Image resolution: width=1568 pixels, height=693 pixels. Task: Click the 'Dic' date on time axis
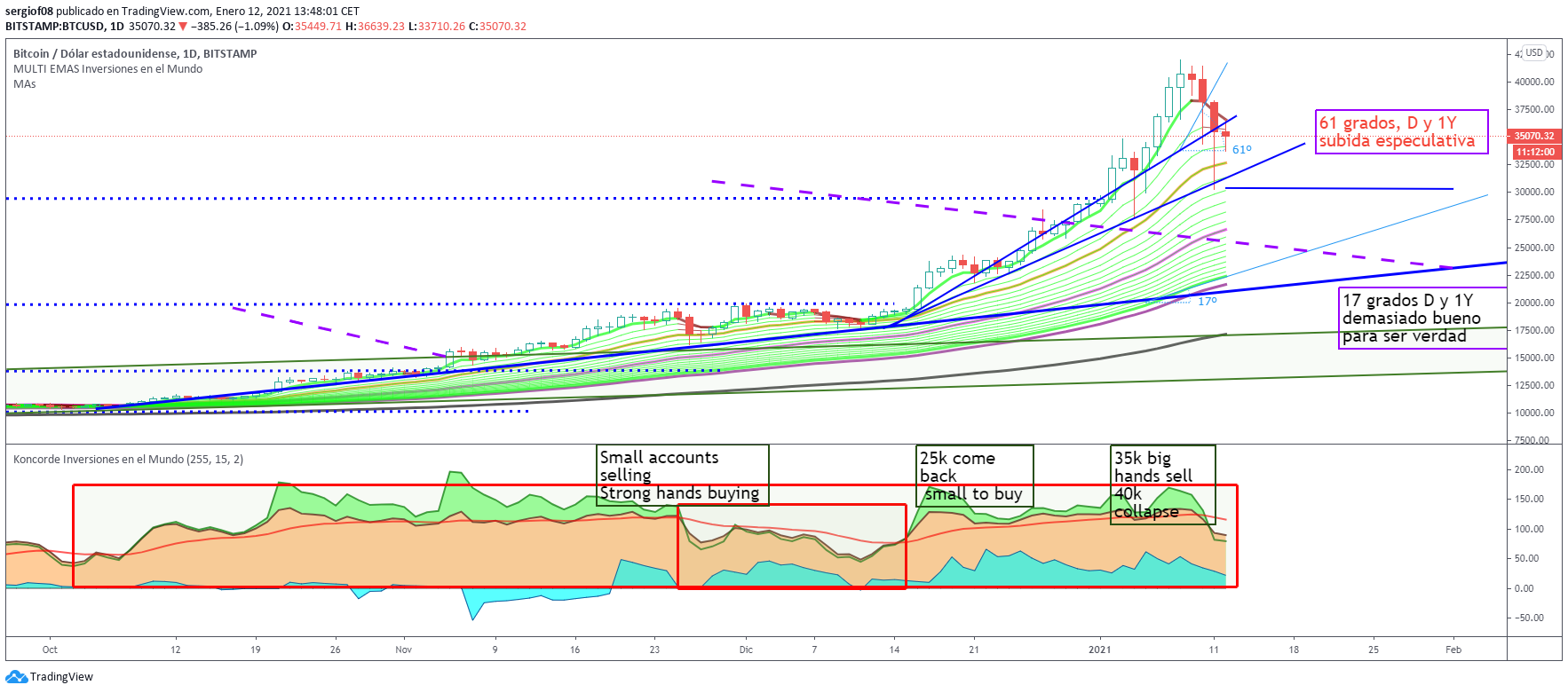click(746, 650)
